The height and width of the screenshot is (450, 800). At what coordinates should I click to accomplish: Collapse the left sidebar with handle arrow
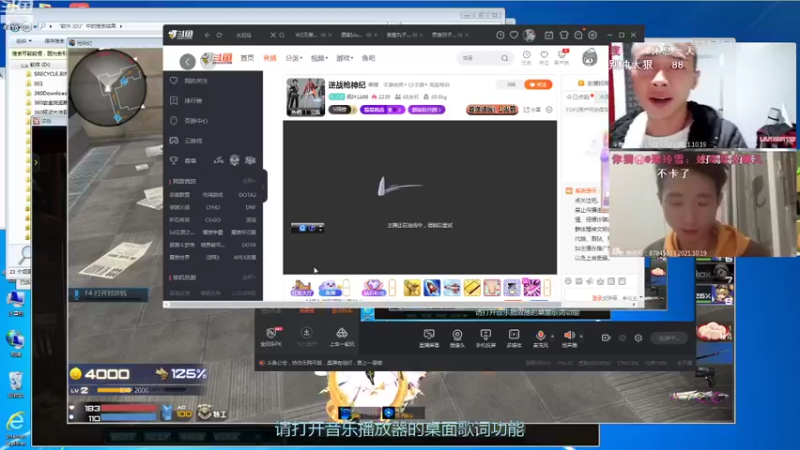[264, 186]
